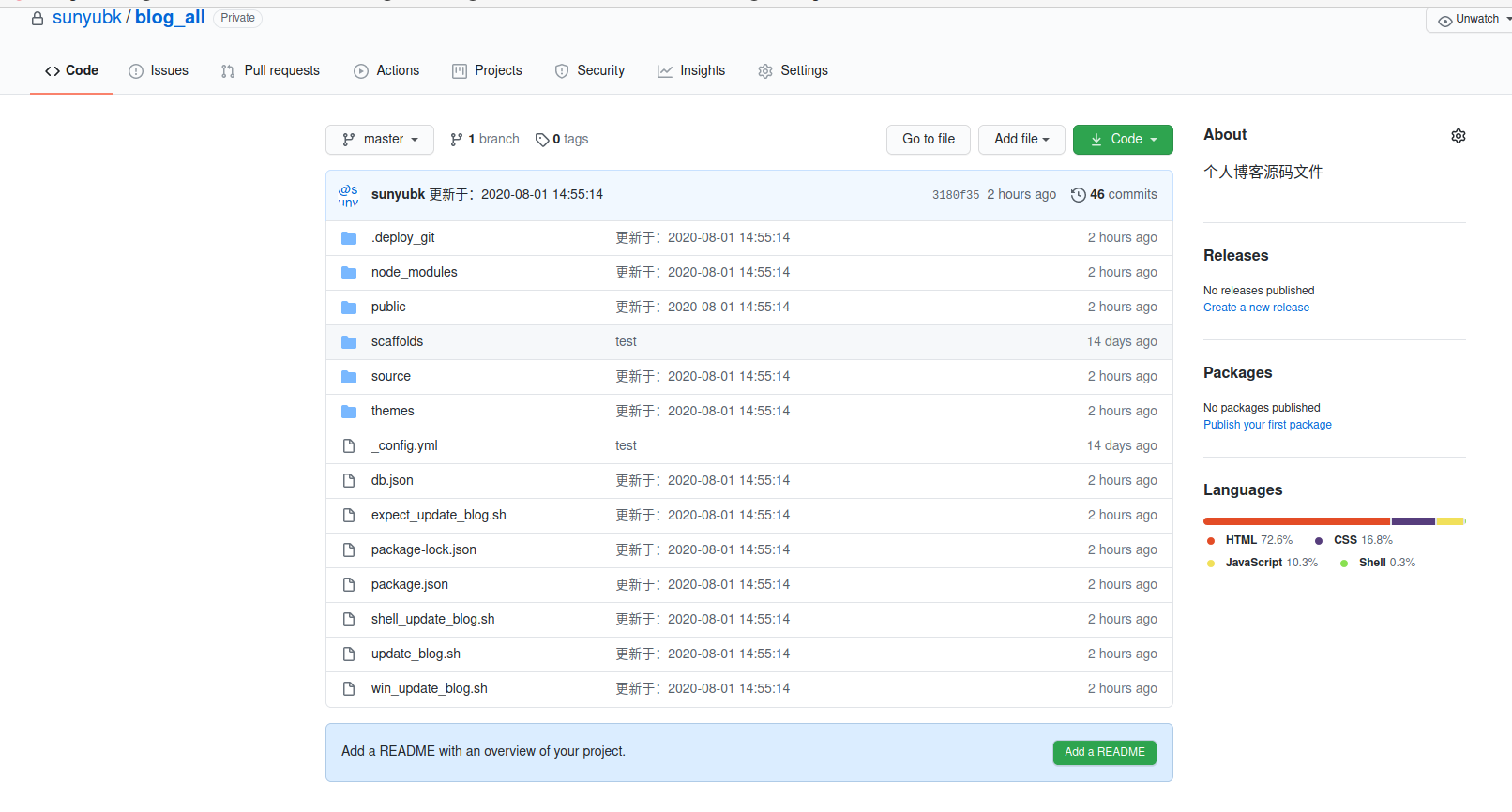1512x812 pixels.
Task: Click the Go to file button
Action: (929, 140)
